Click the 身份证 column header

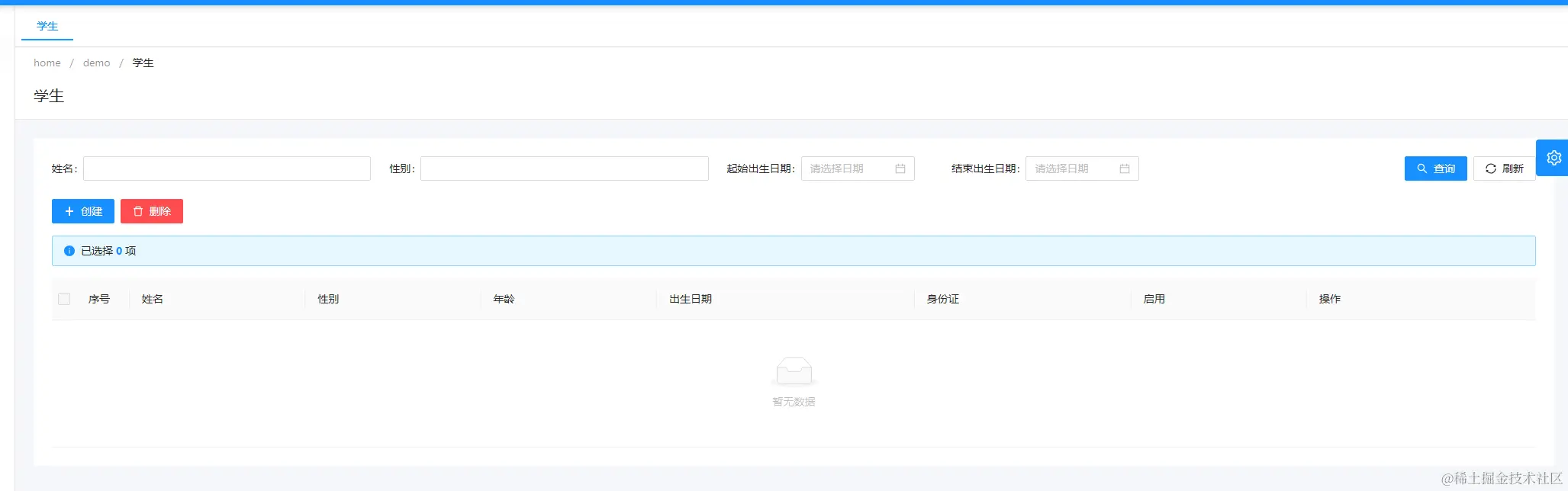point(943,299)
